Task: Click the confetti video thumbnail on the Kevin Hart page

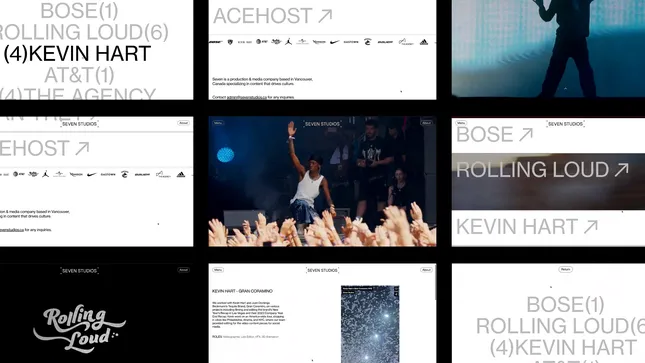Action: point(370,324)
